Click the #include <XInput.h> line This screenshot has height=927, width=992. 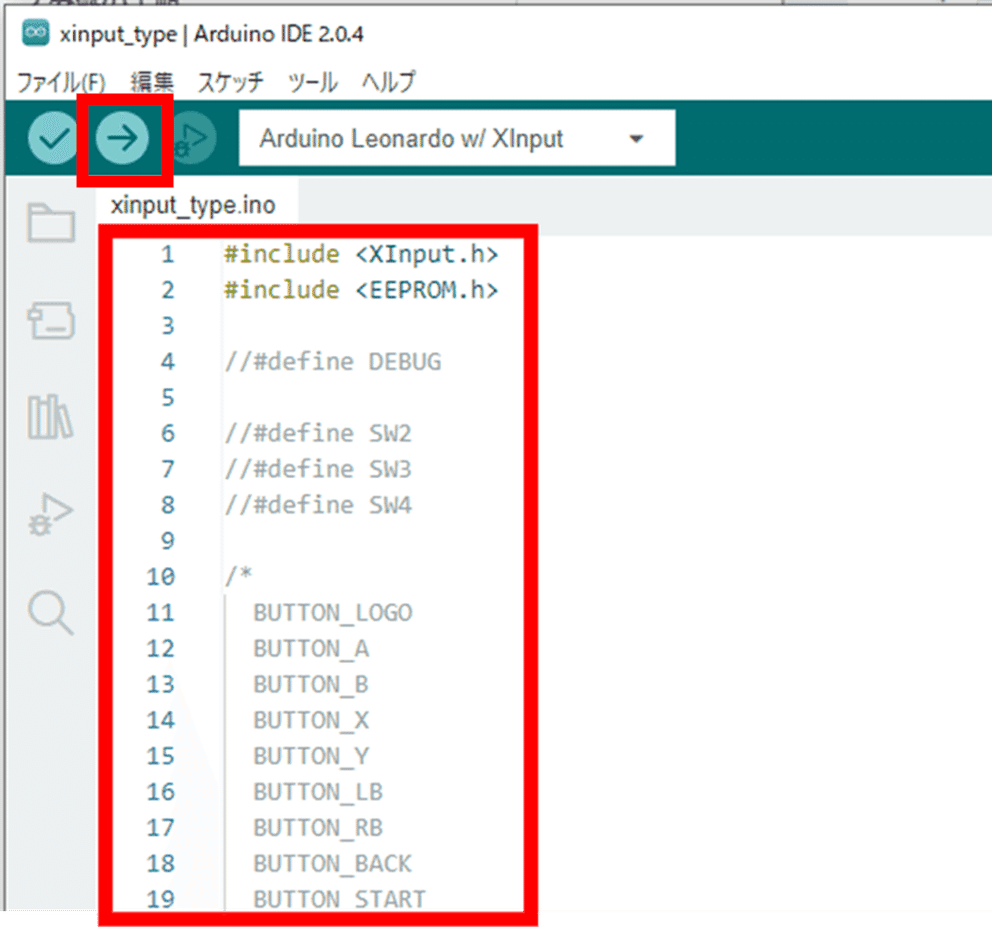click(361, 254)
